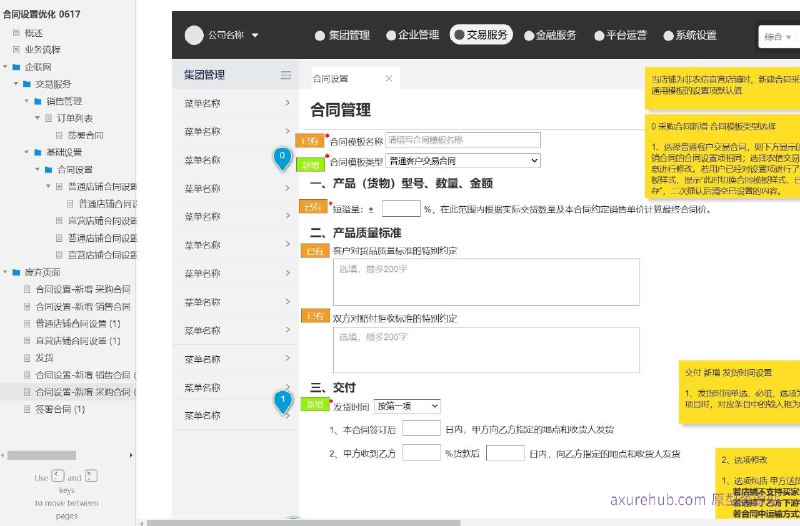This screenshot has height=526, width=800.
Task: Click the 短溢量 percentage input box
Action: 401,209
